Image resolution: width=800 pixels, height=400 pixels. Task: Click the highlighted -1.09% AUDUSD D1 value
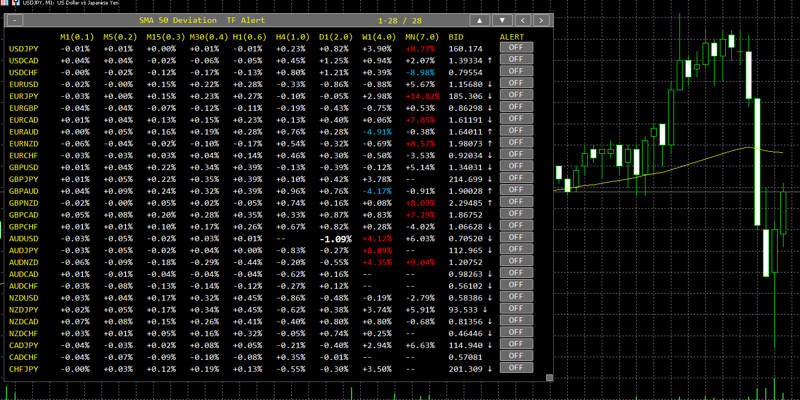coord(335,239)
